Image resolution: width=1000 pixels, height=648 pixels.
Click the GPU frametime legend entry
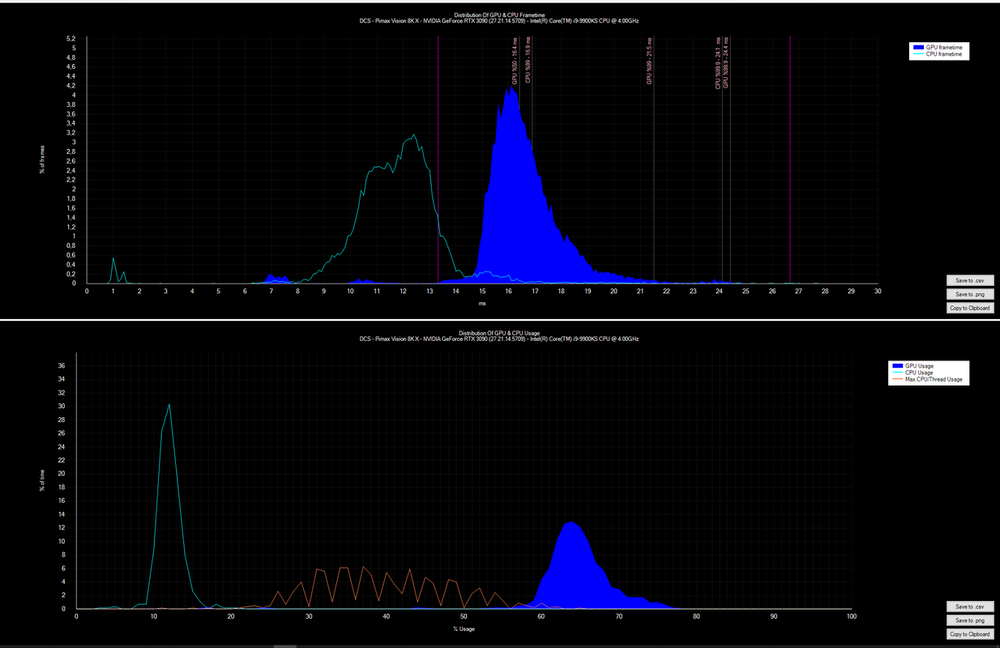coord(938,48)
